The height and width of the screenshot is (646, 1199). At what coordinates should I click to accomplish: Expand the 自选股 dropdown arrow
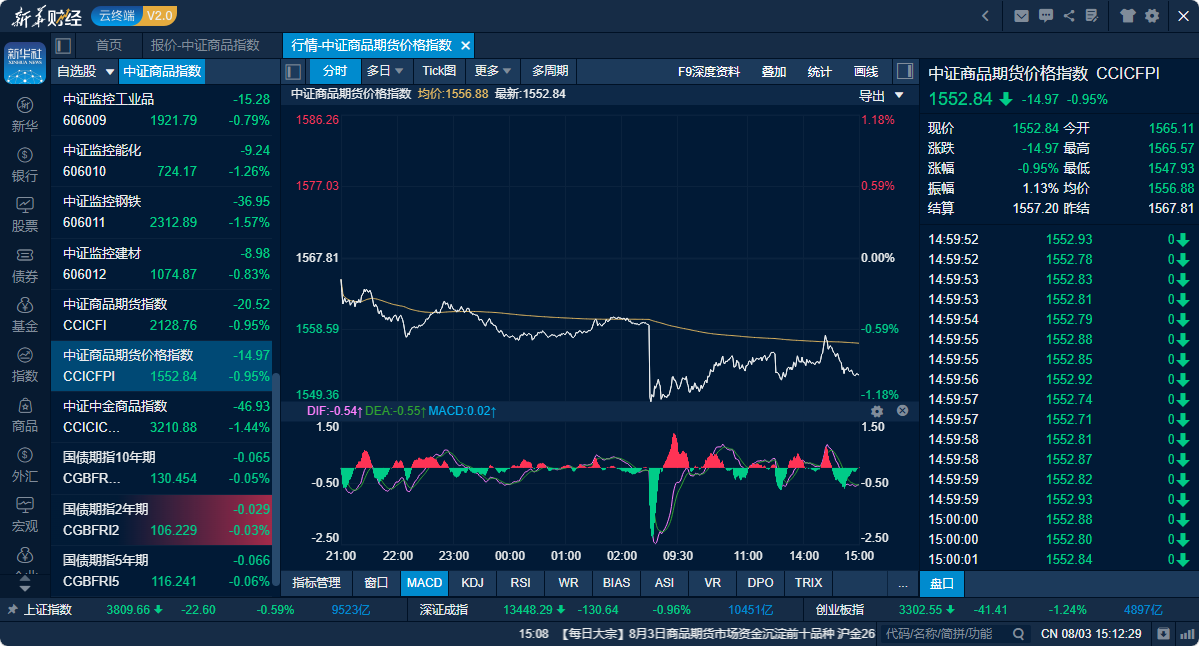109,72
